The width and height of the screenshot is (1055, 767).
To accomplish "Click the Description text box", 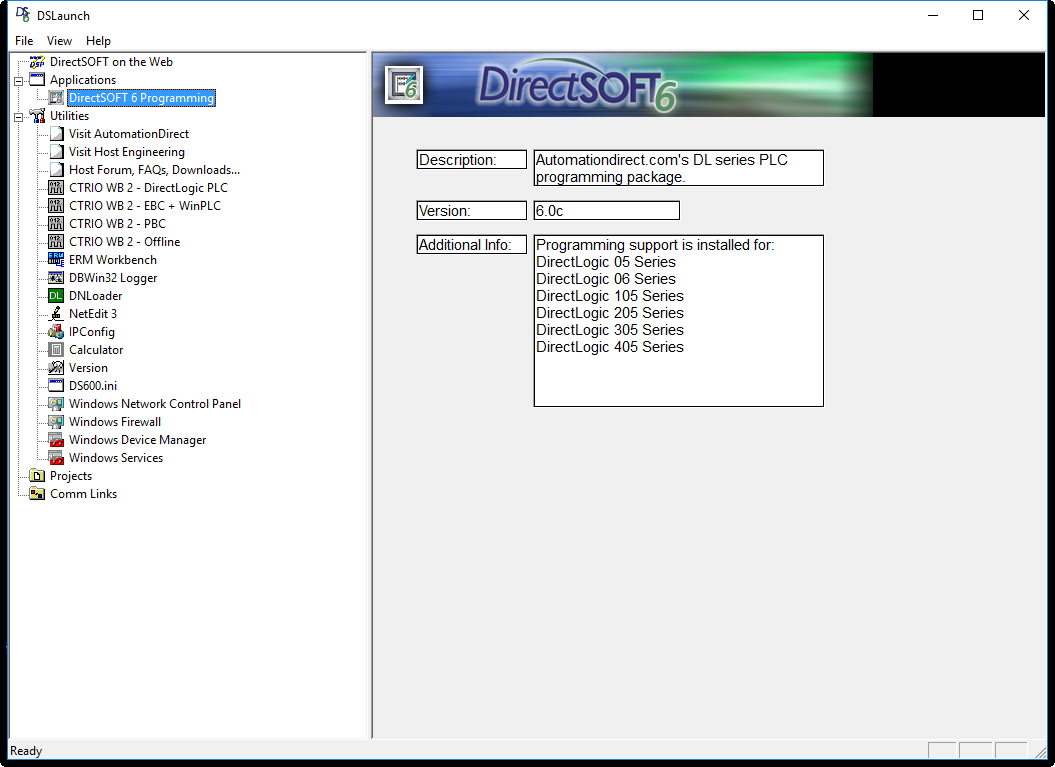I will pos(678,168).
